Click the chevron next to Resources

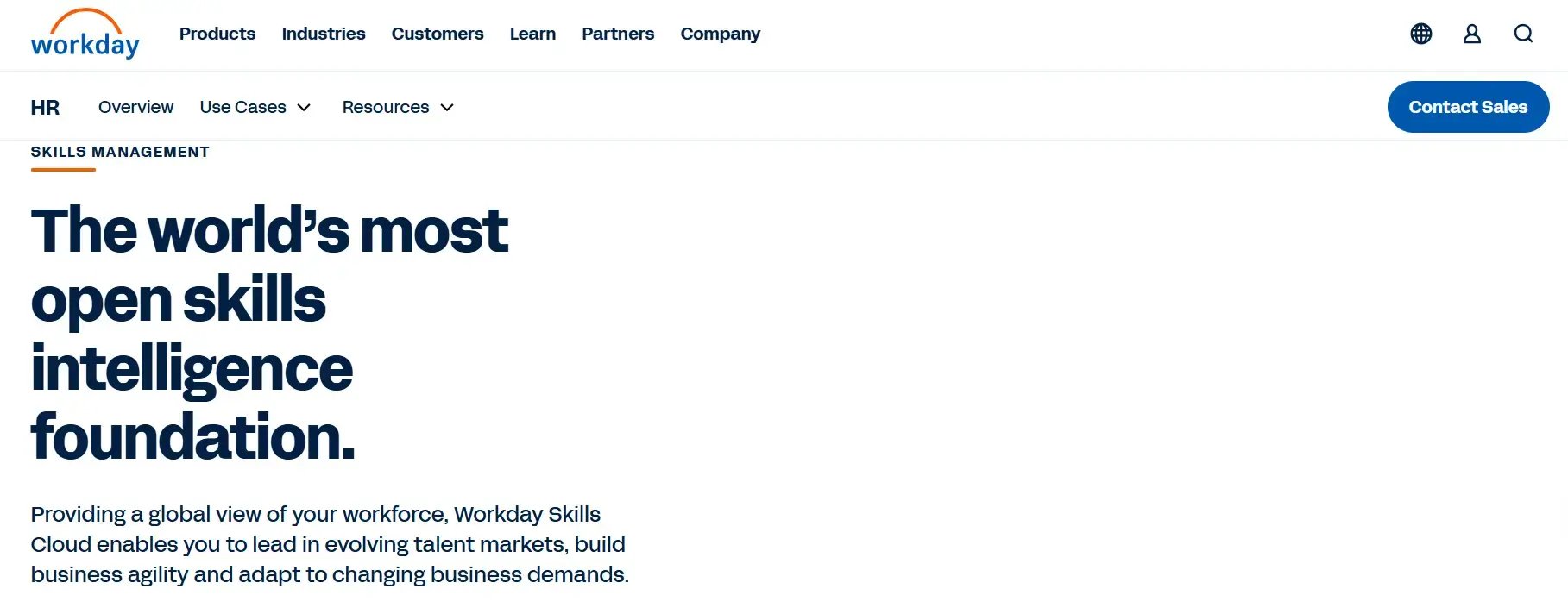tap(447, 108)
